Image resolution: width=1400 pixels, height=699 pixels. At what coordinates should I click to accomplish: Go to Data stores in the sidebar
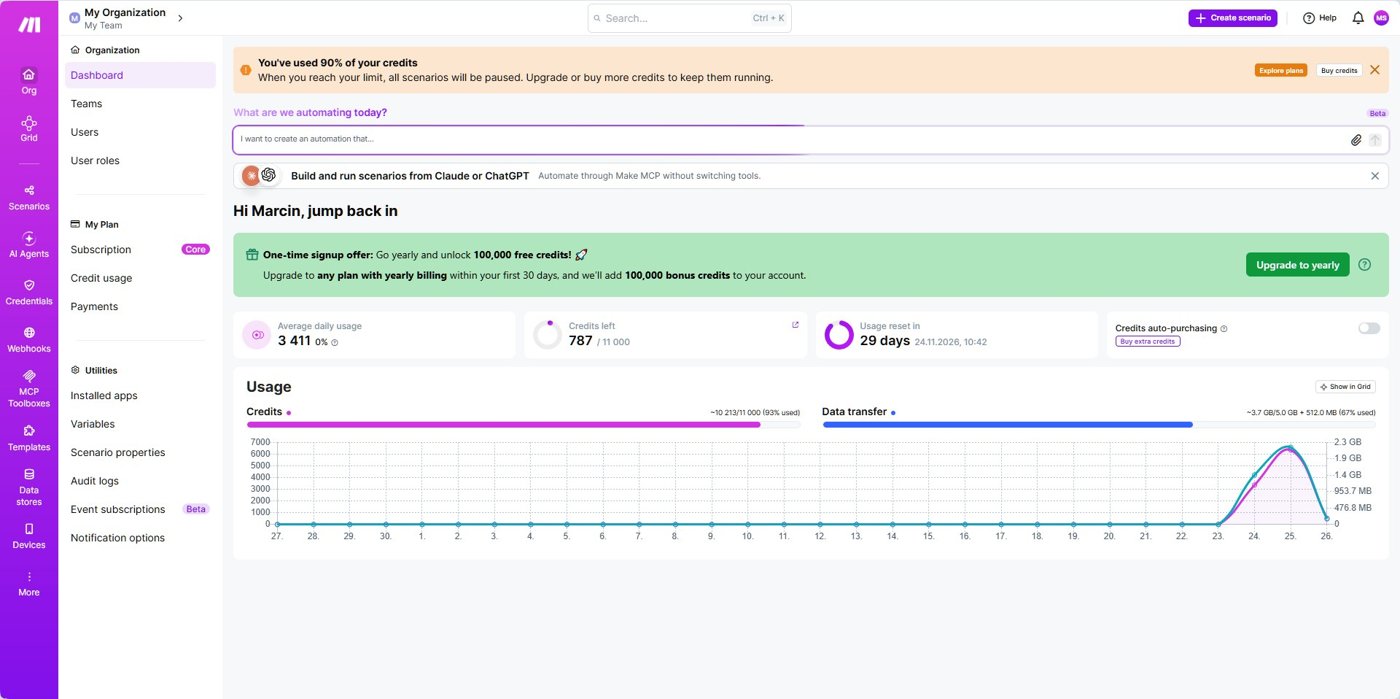(x=29, y=487)
